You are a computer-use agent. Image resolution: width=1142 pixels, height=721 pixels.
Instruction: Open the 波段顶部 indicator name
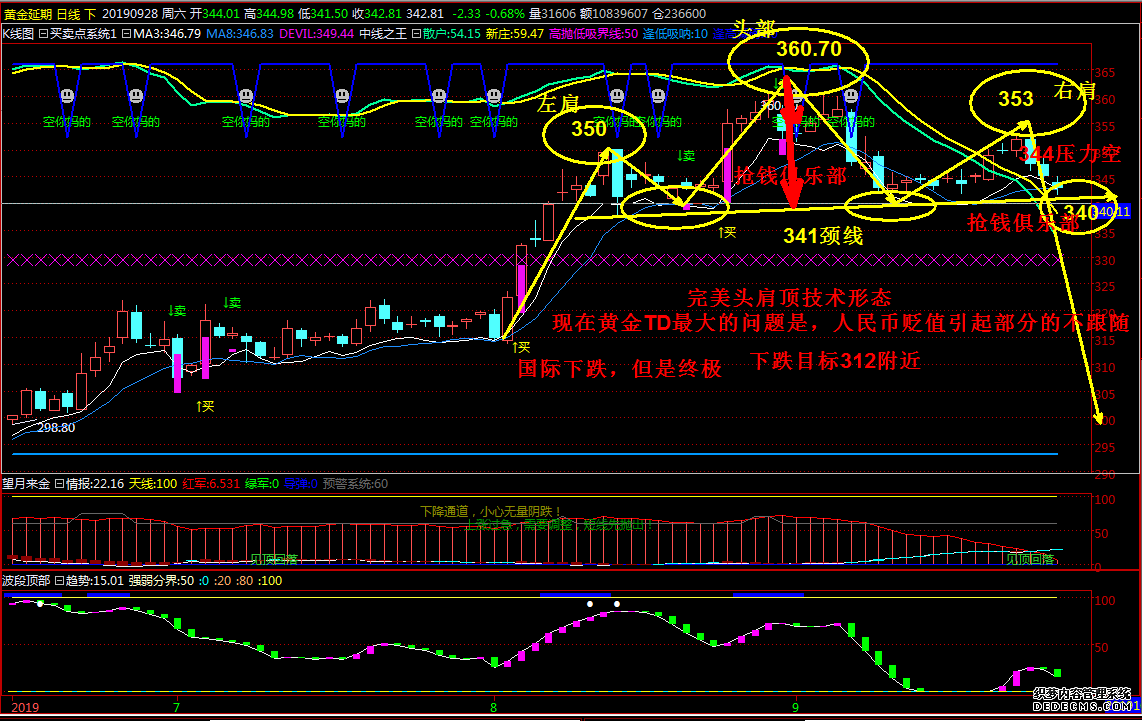(x=26, y=580)
